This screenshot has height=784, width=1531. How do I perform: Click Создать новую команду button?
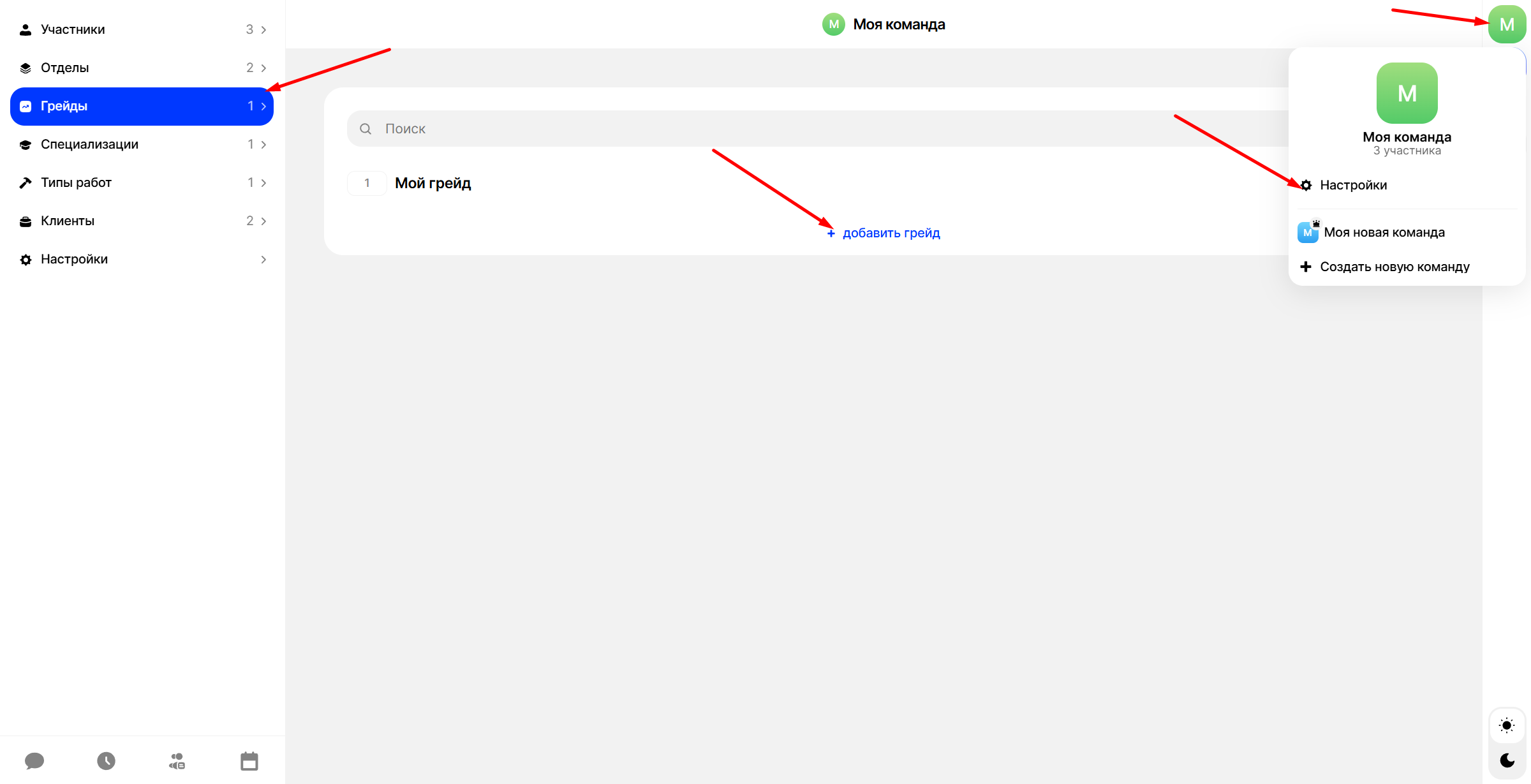tap(1394, 267)
